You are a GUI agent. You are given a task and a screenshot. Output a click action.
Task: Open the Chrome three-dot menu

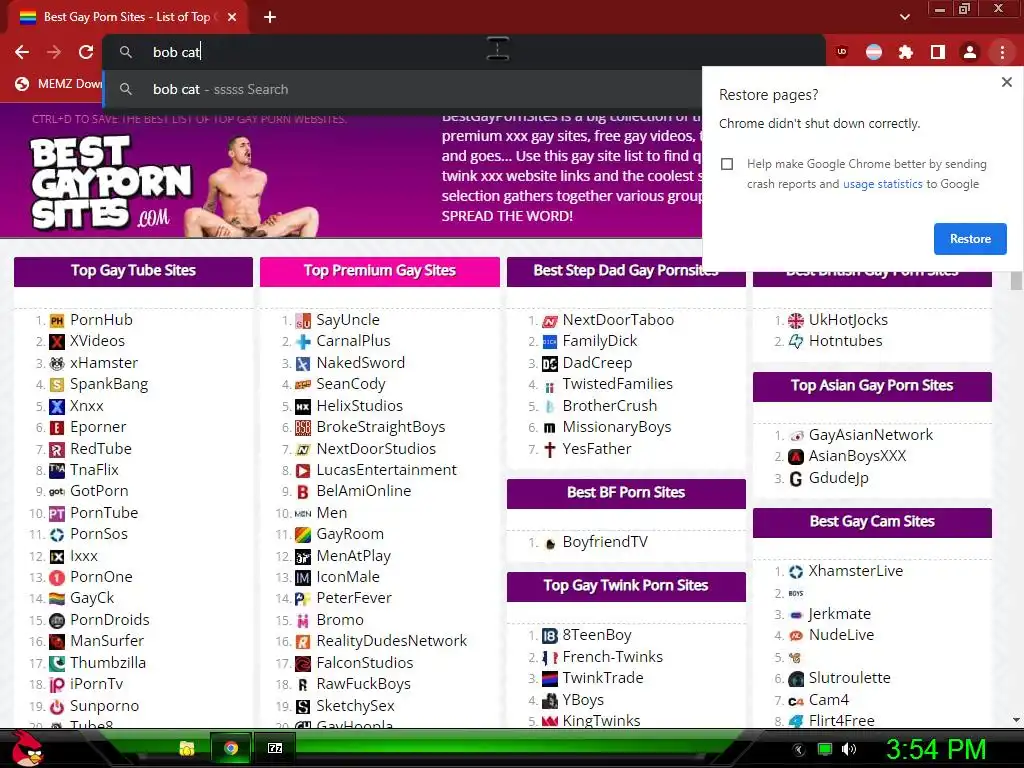pyautogui.click(x=1002, y=52)
